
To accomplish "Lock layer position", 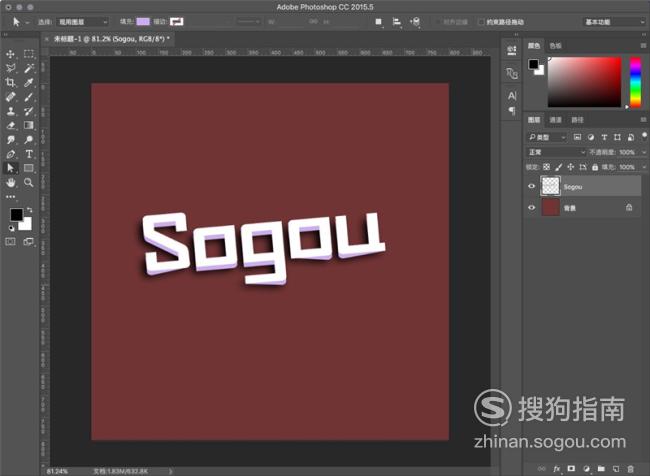I will [570, 167].
